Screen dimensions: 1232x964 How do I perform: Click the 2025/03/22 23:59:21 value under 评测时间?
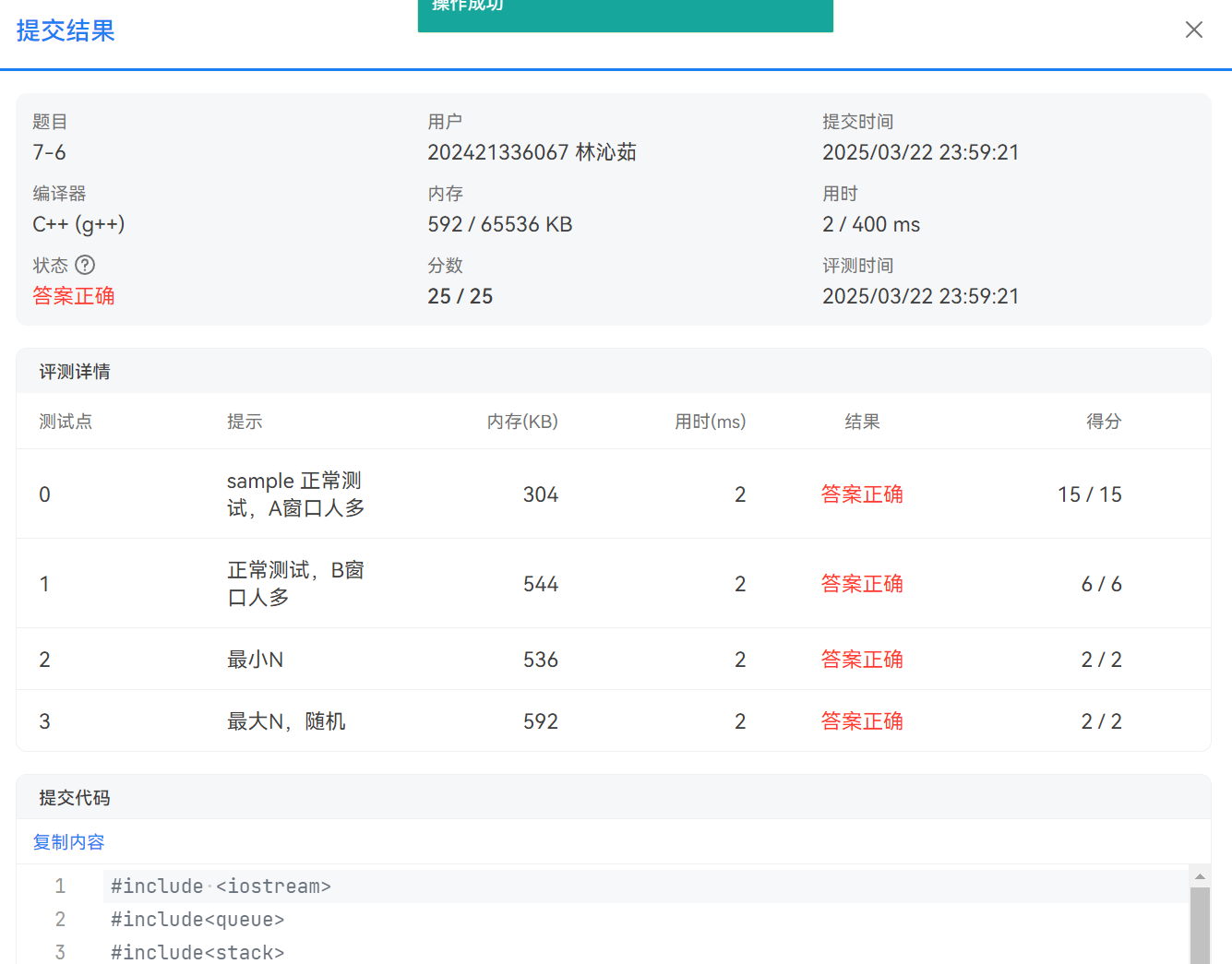coord(920,296)
